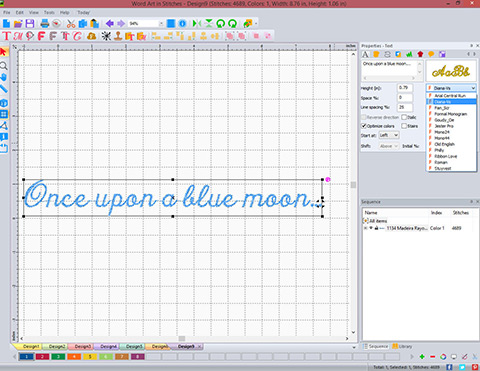Toggle the eye visibility of Madeira thread row

point(371,228)
